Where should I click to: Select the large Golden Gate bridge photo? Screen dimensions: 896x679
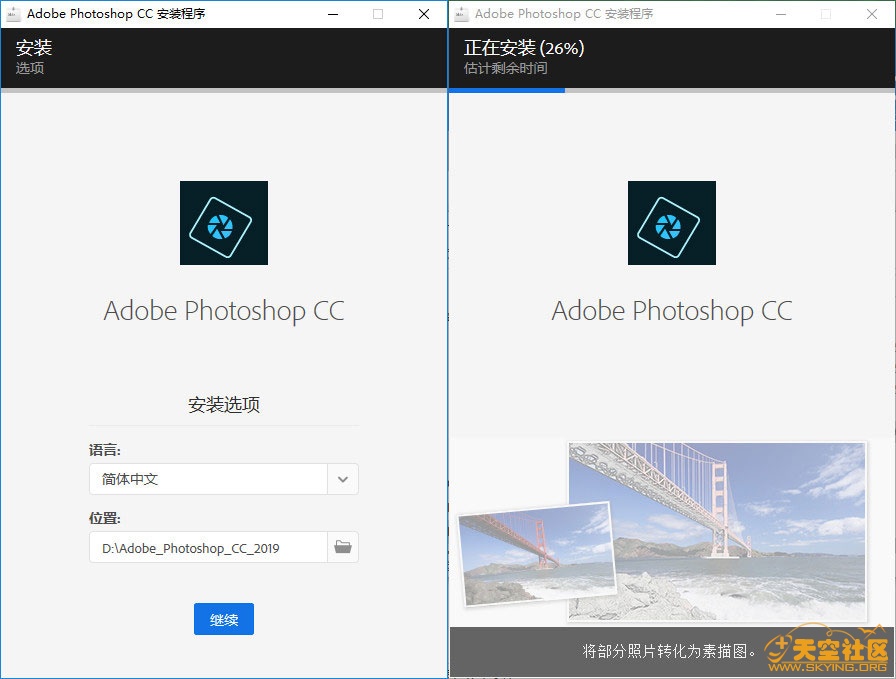(x=716, y=531)
